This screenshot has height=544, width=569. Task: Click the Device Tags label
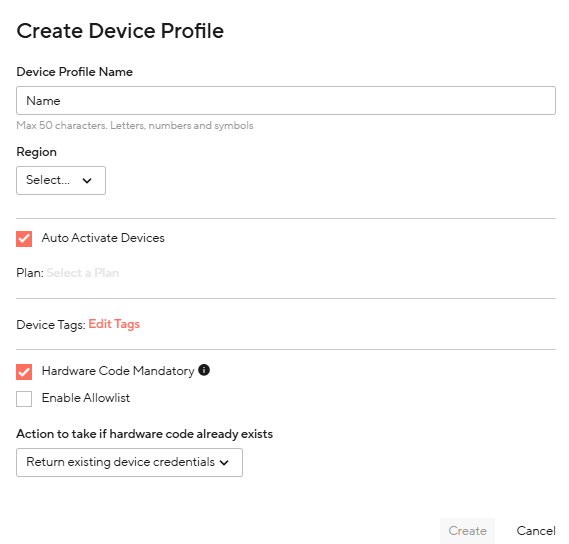[x=51, y=325]
